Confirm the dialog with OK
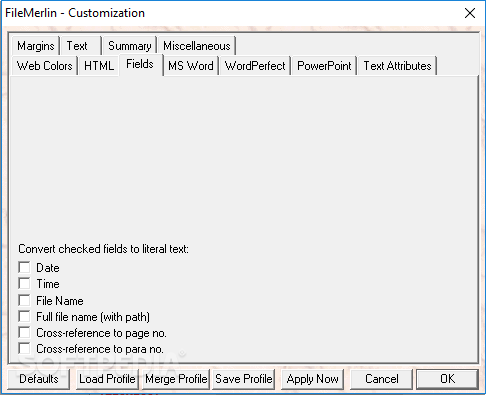 pyautogui.click(x=447, y=379)
